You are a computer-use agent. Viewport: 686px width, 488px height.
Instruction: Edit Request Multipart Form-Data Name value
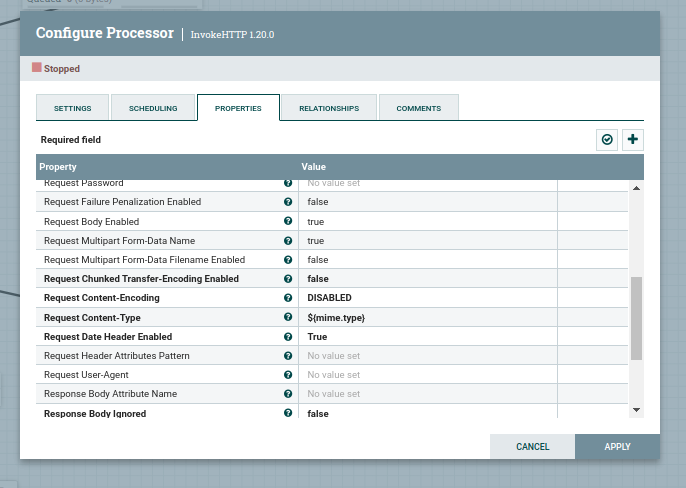pyautogui.click(x=428, y=241)
